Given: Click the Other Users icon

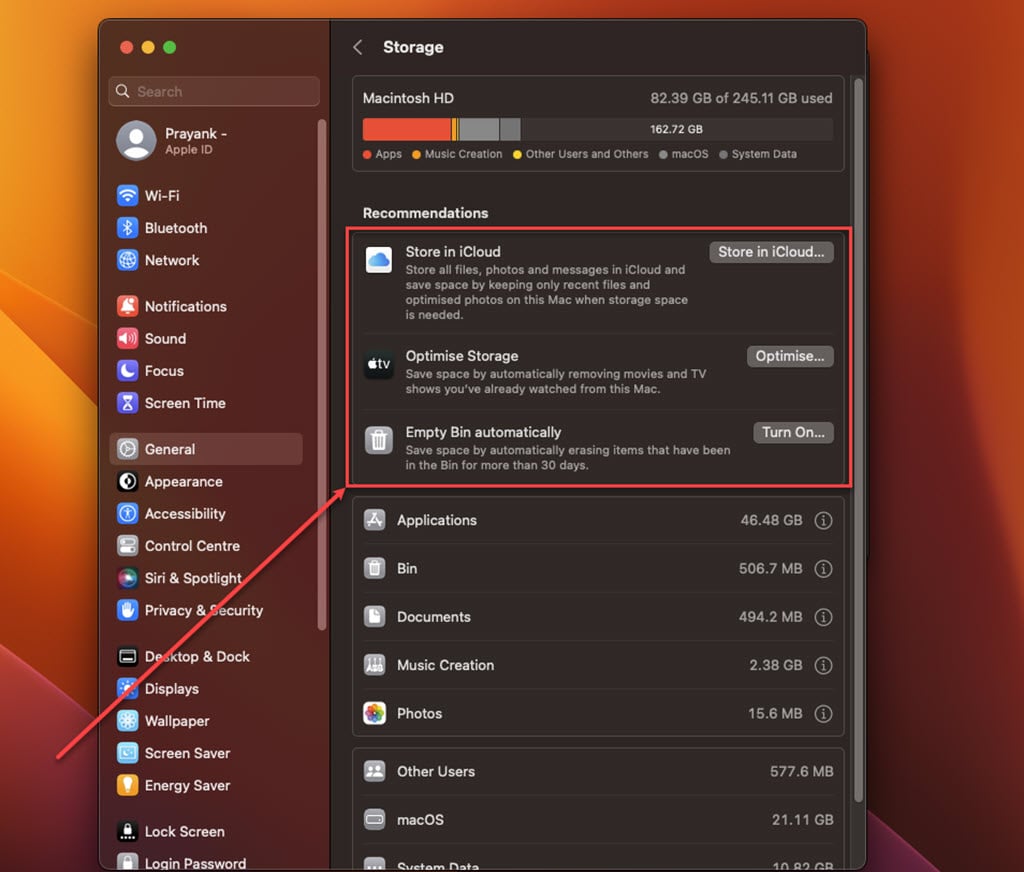Looking at the screenshot, I should pos(375,771).
